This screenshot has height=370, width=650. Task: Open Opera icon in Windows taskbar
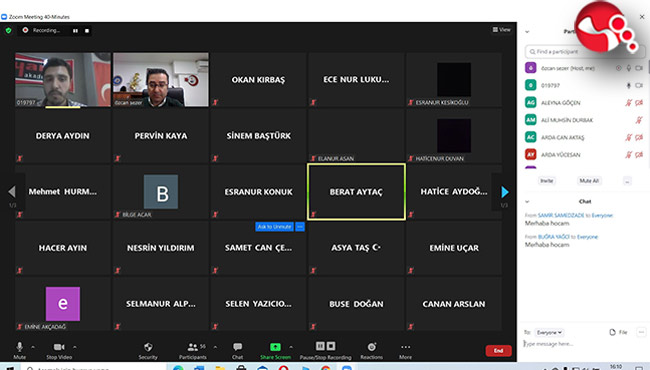click(284, 368)
